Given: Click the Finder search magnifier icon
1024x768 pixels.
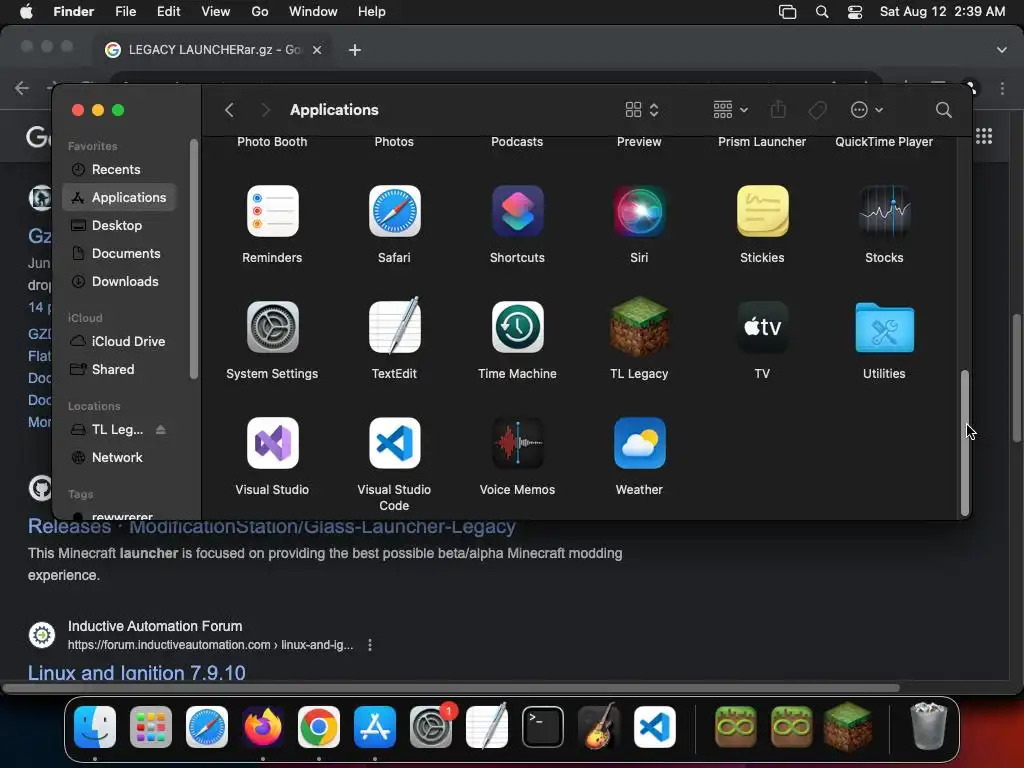Looking at the screenshot, I should (943, 110).
